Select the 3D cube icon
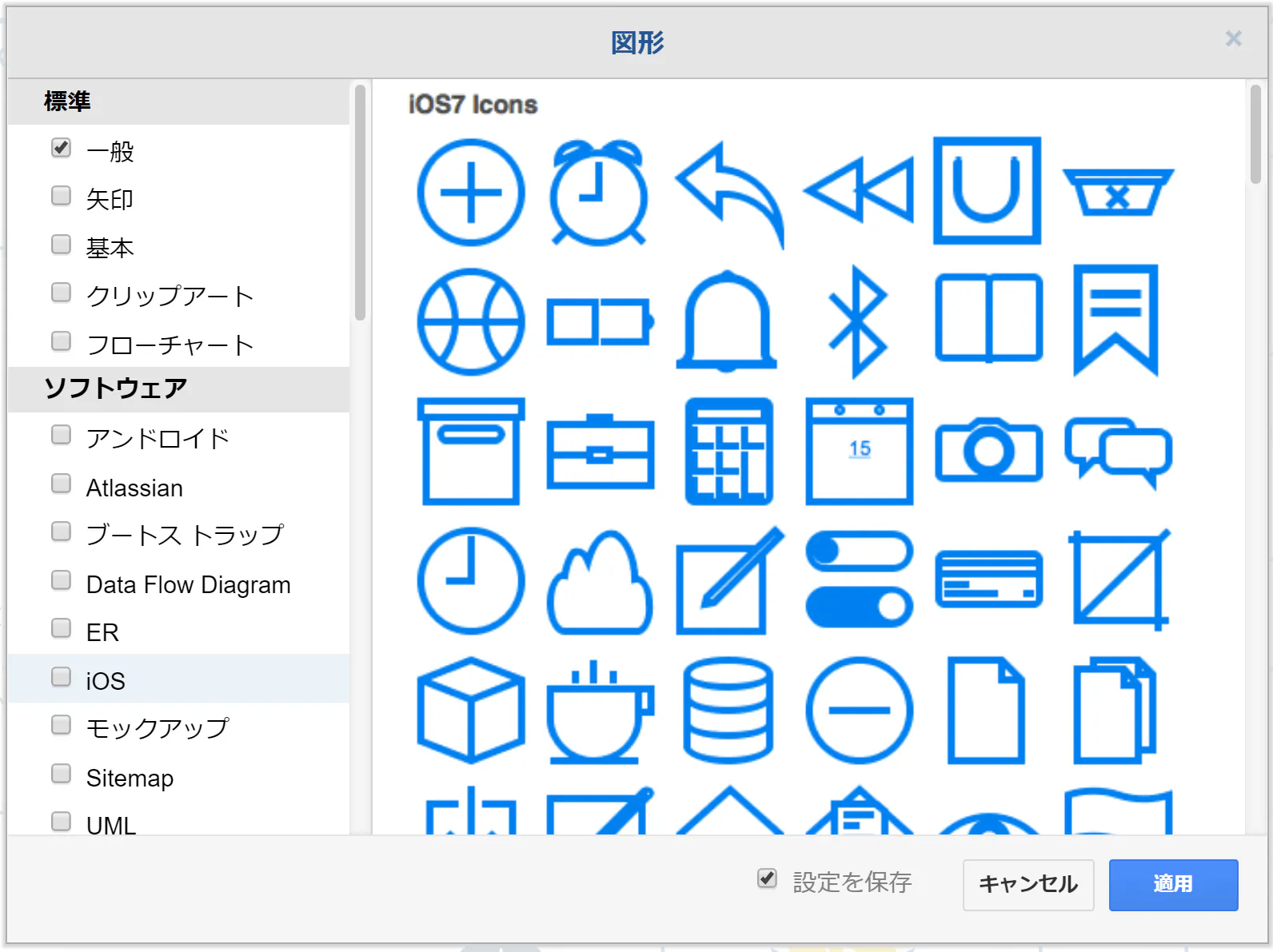This screenshot has width=1273, height=952. (471, 710)
